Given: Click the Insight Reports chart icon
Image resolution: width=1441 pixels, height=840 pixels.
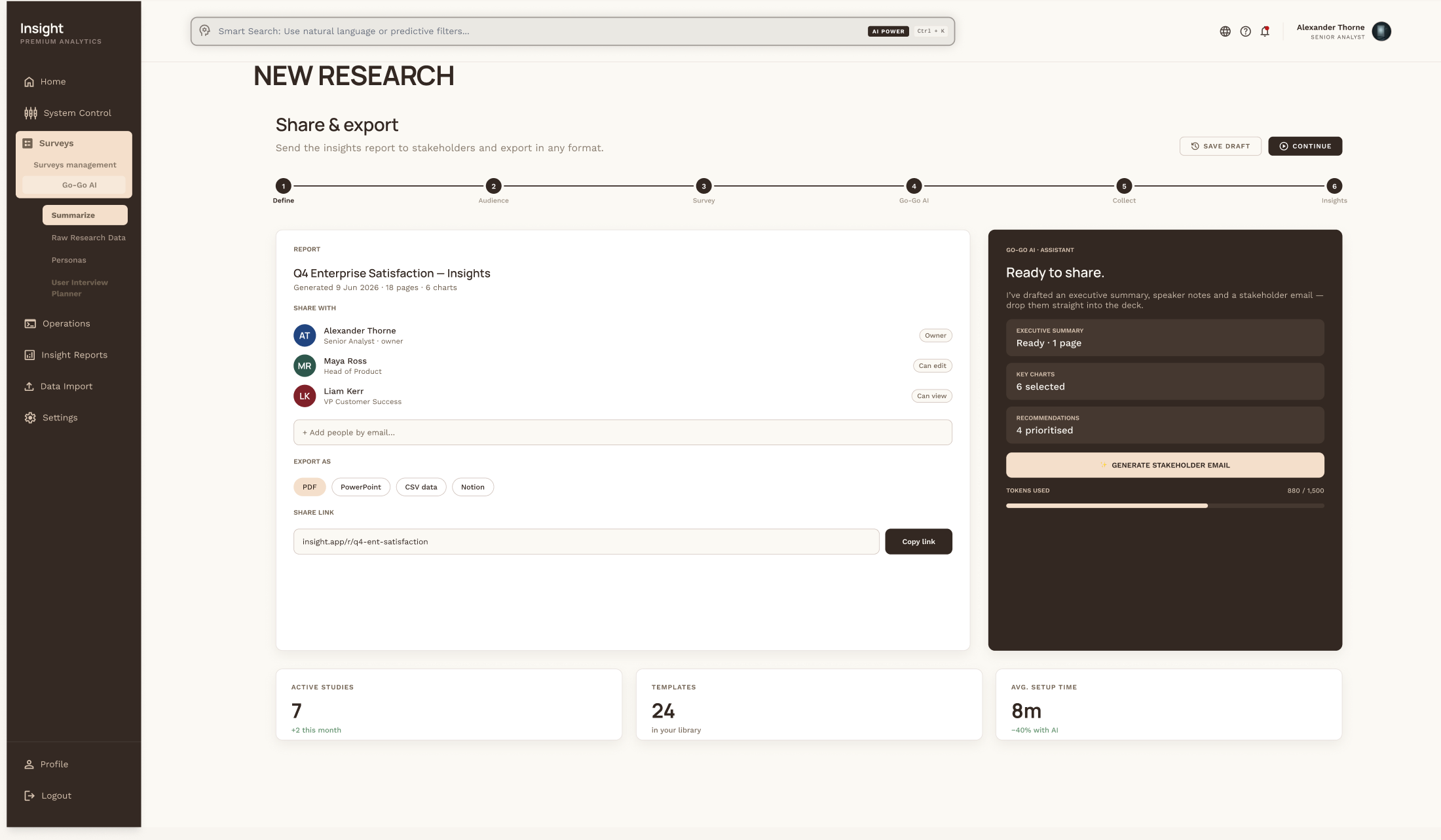Looking at the screenshot, I should click(x=29, y=355).
